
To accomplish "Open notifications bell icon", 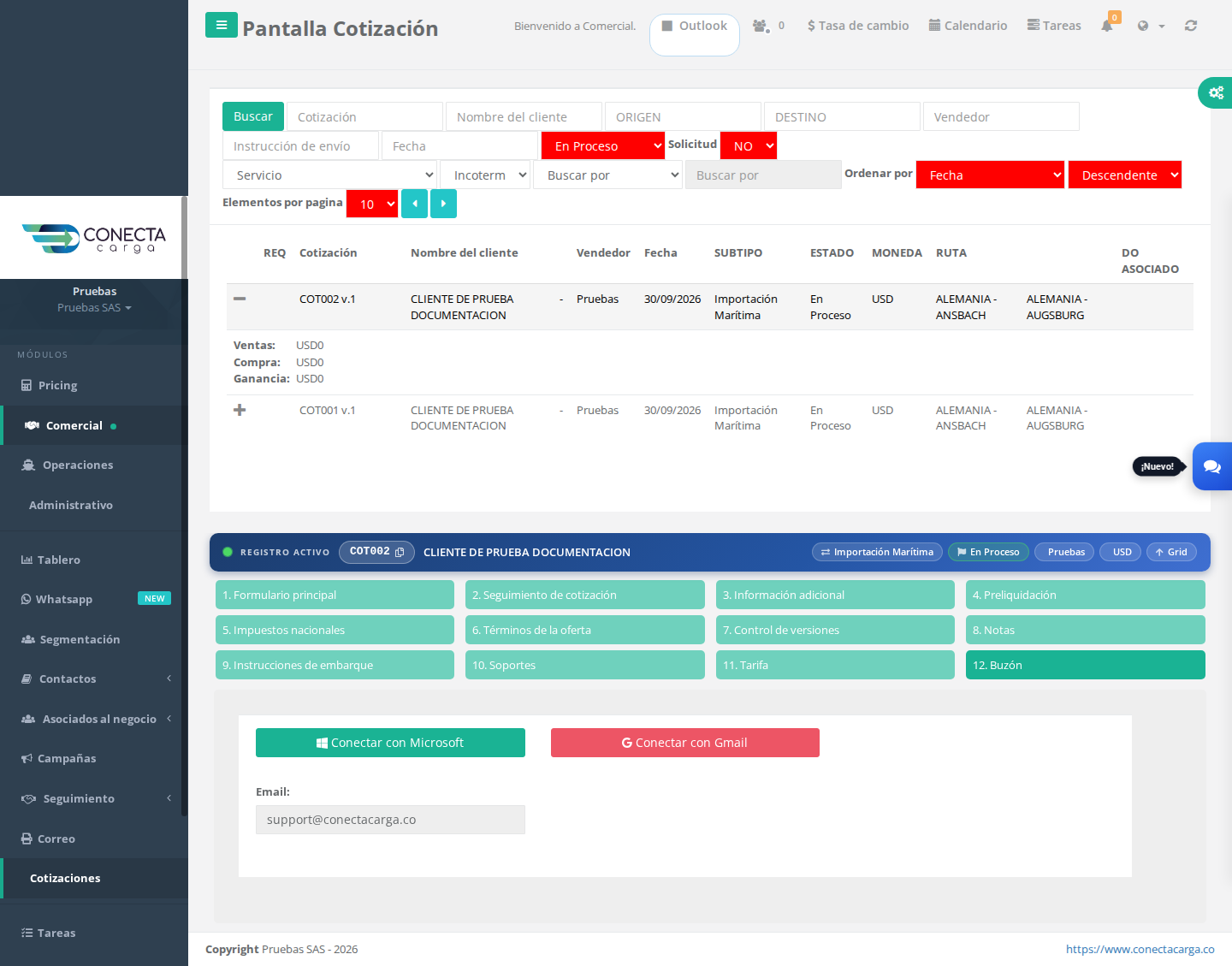I will point(1107,26).
